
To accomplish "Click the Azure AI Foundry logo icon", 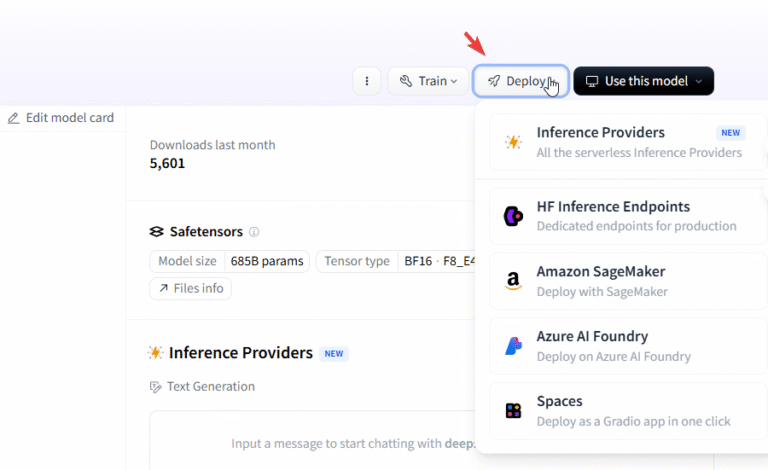I will point(513,346).
